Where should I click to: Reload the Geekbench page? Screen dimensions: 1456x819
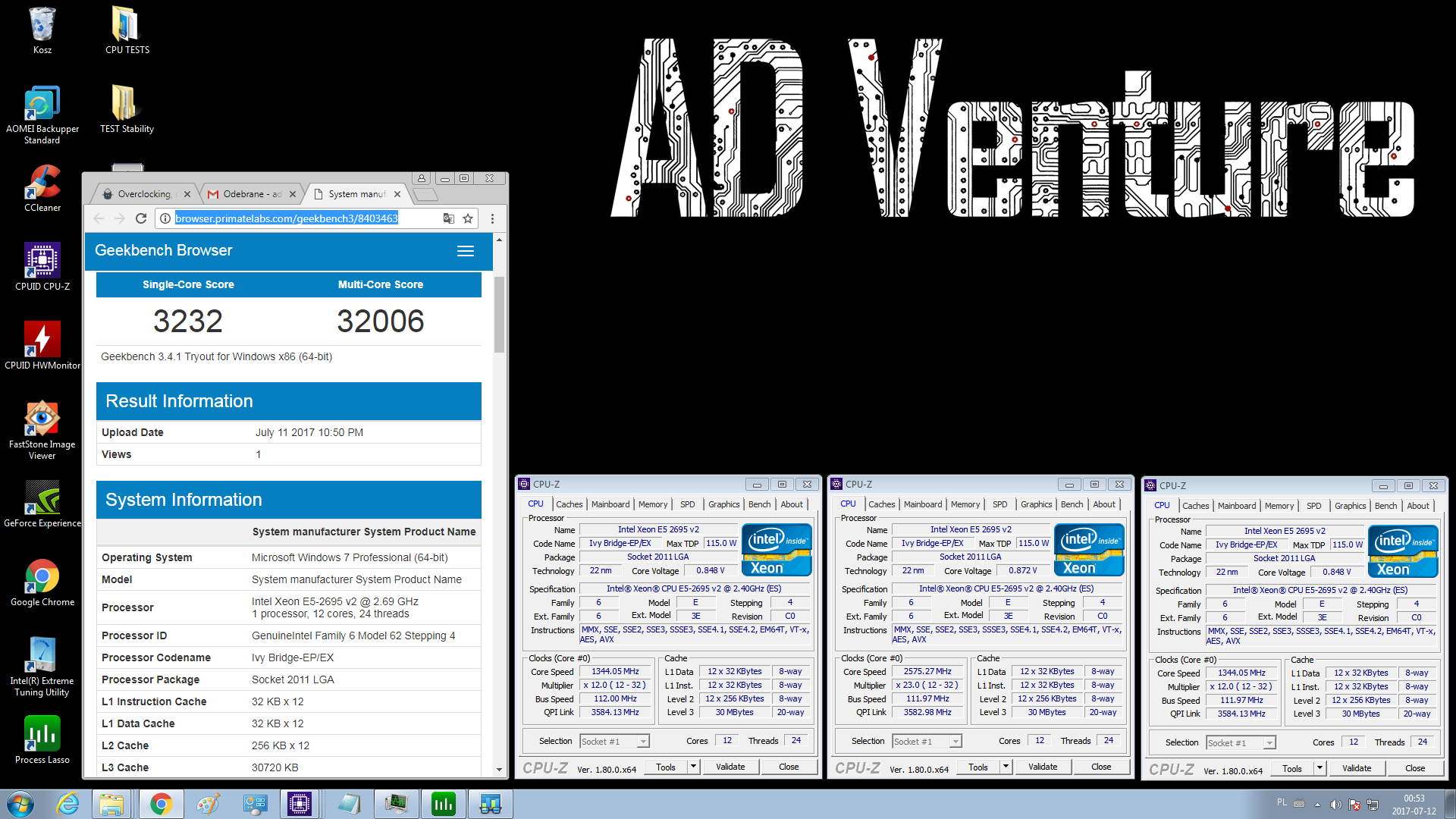[x=141, y=218]
